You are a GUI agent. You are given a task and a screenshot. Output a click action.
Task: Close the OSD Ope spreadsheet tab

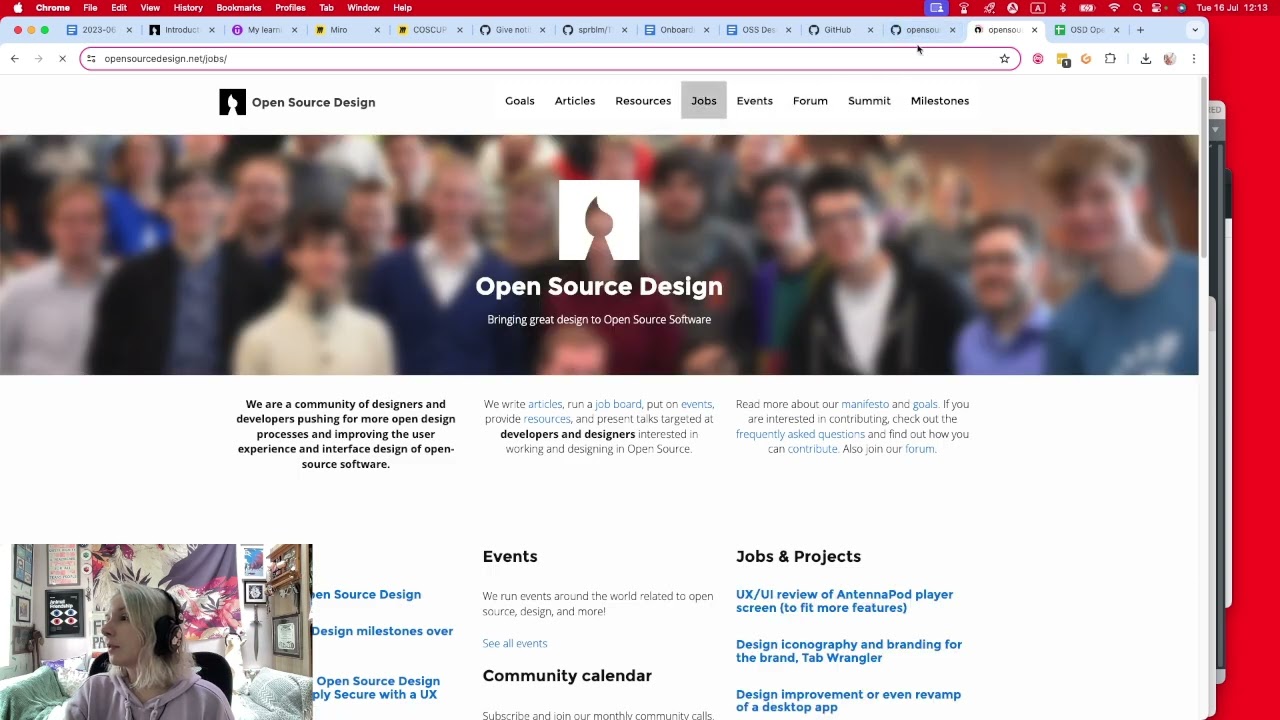coord(1116,30)
